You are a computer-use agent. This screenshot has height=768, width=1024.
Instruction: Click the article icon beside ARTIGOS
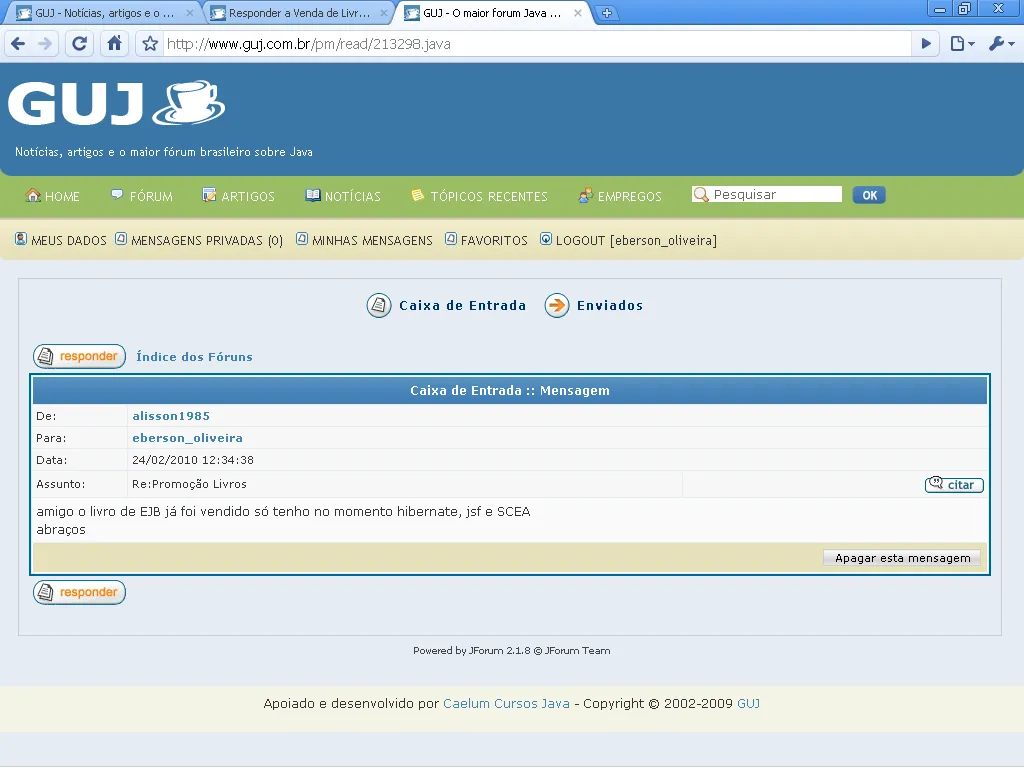[209, 195]
